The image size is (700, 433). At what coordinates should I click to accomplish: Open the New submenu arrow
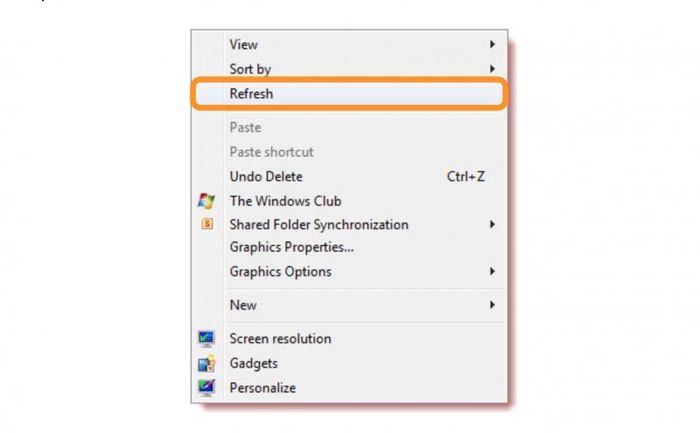[x=492, y=305]
